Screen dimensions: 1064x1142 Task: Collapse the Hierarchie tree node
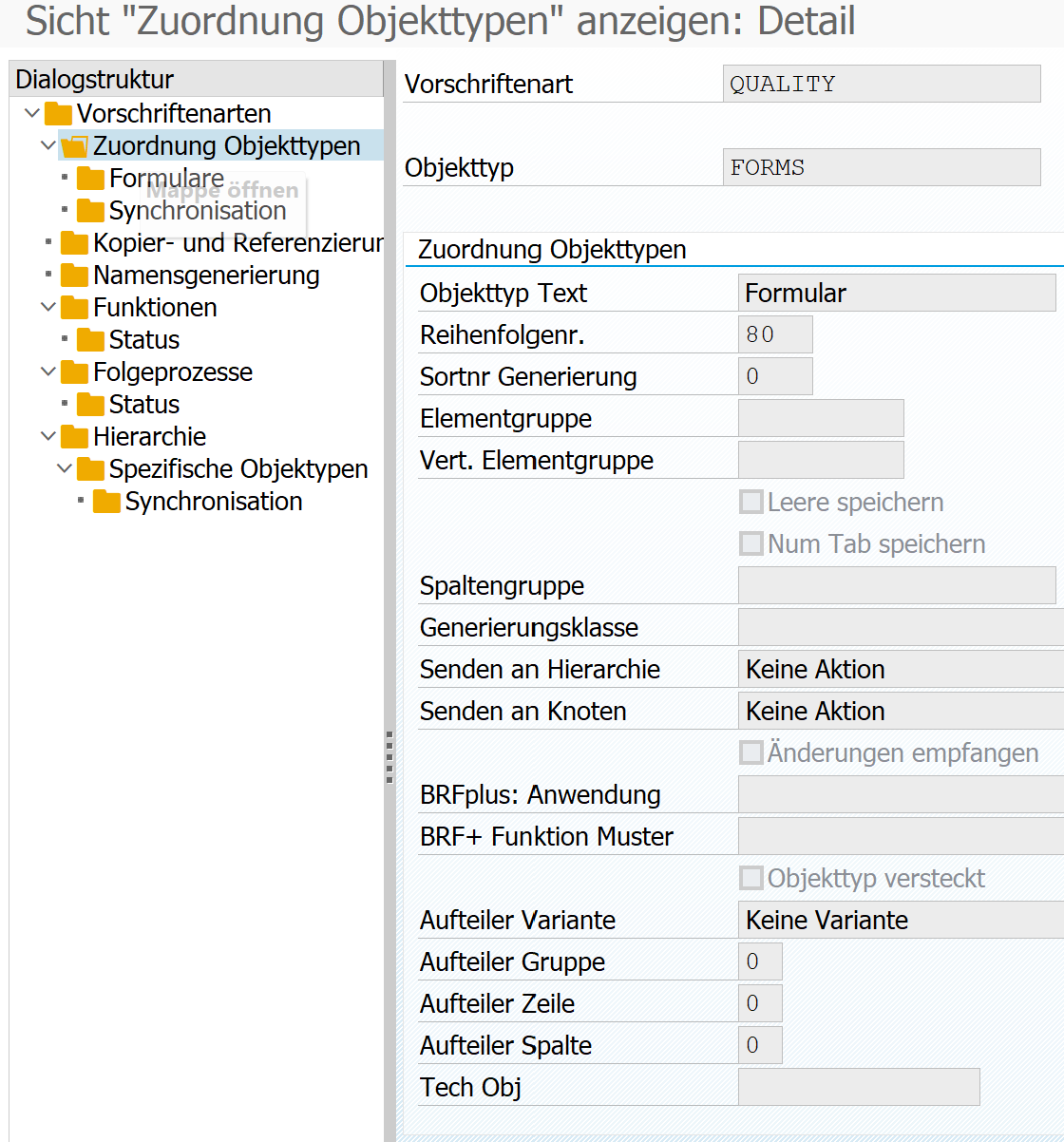tap(48, 437)
